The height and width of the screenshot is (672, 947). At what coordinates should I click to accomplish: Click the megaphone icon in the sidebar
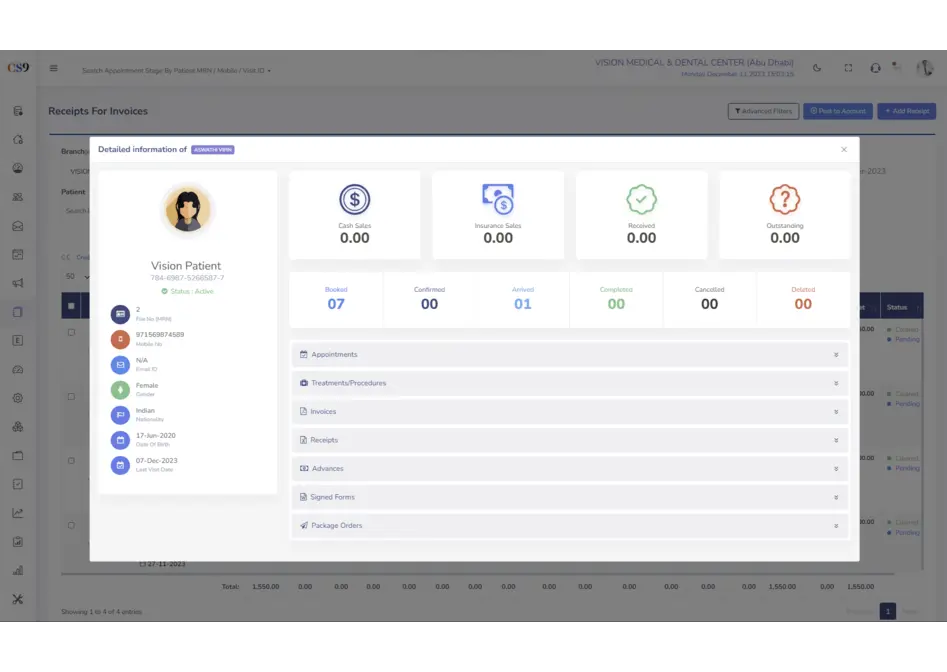pyautogui.click(x=18, y=283)
